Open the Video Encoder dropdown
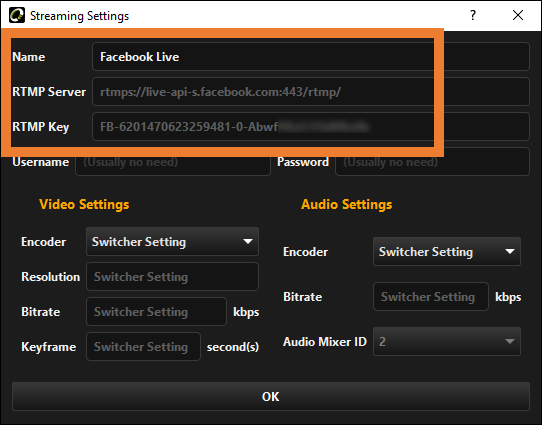The width and height of the screenshot is (542, 425). click(172, 242)
